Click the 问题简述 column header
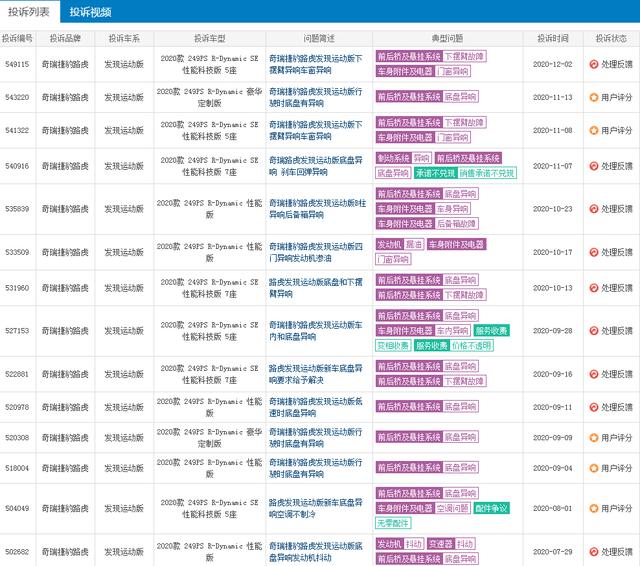640x566 pixels. [x=319, y=39]
